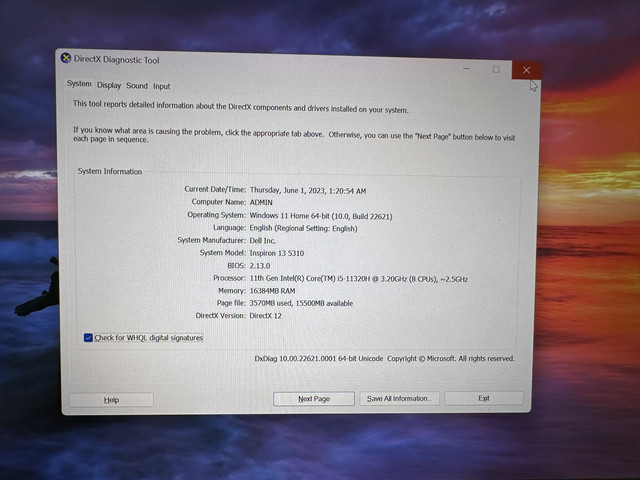Click the DirectX 12 version value
640x480 pixels.
[265, 316]
